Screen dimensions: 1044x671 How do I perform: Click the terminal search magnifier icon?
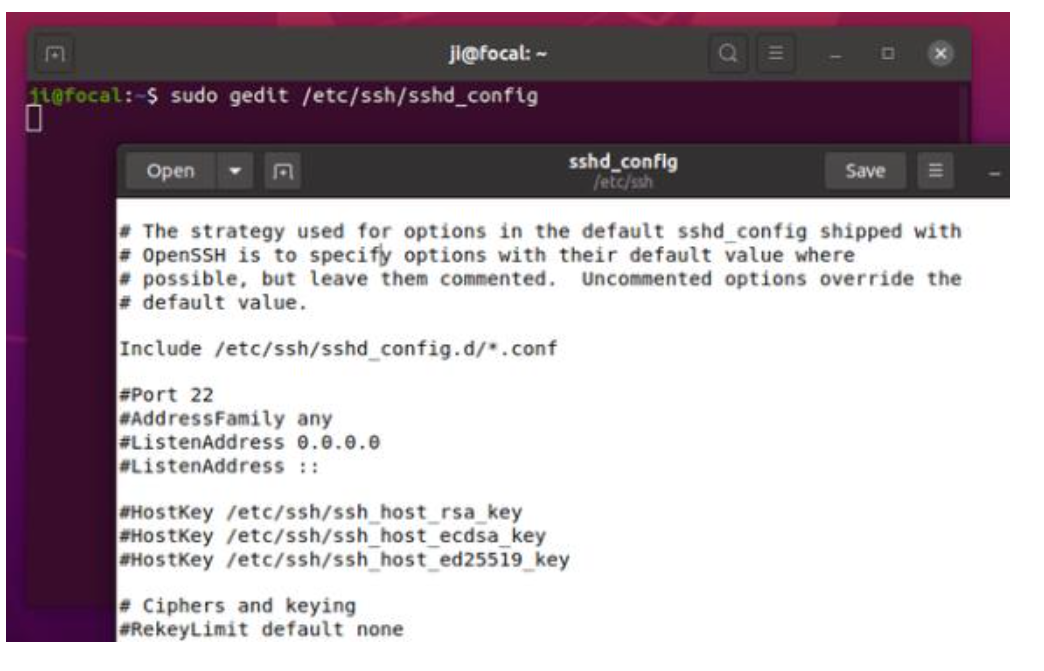point(728,51)
